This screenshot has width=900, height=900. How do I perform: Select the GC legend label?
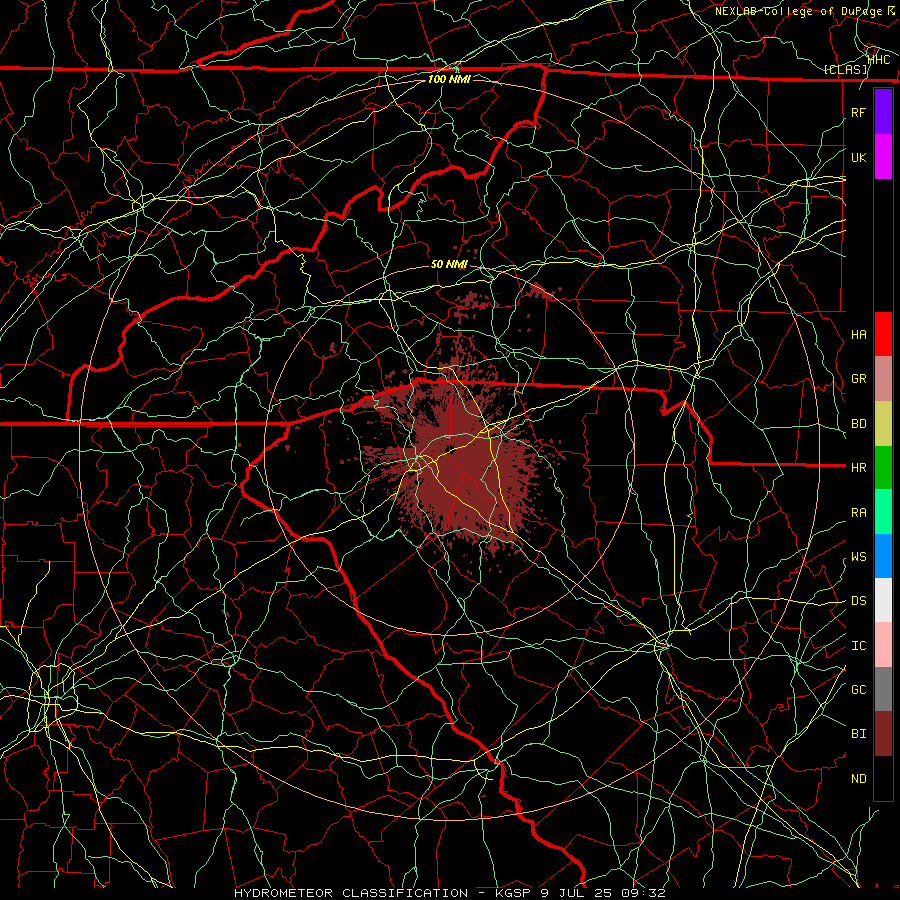click(x=859, y=690)
